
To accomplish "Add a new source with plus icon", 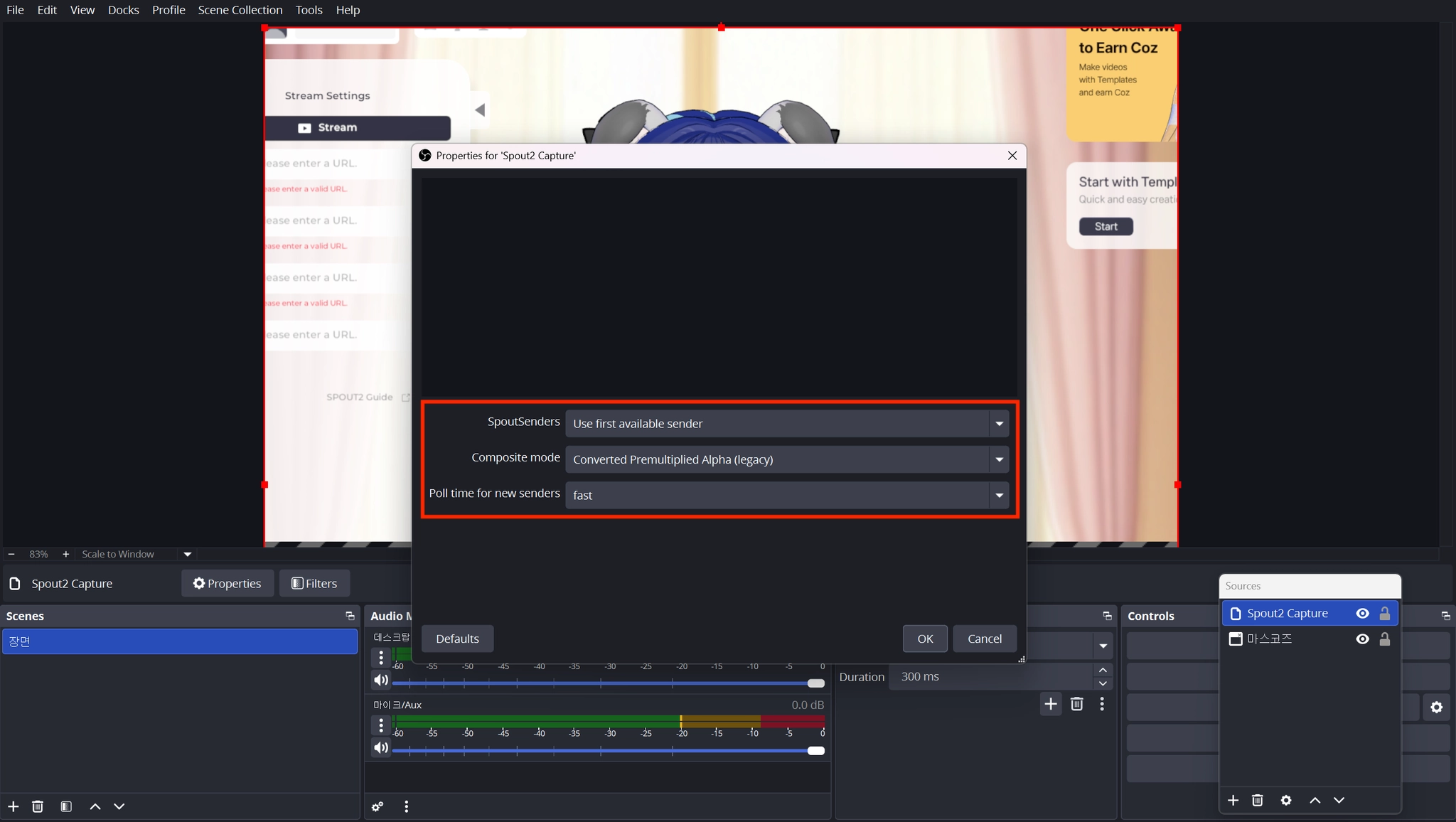I will pyautogui.click(x=1233, y=800).
